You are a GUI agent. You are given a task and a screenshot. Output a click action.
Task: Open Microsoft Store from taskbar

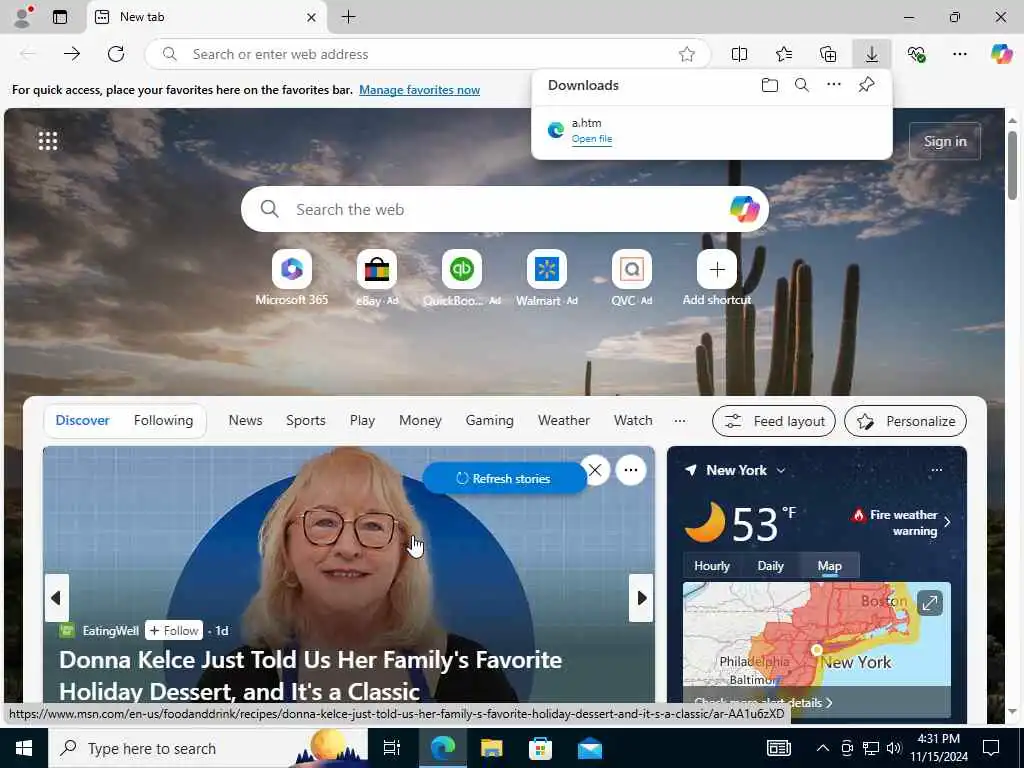pos(540,748)
